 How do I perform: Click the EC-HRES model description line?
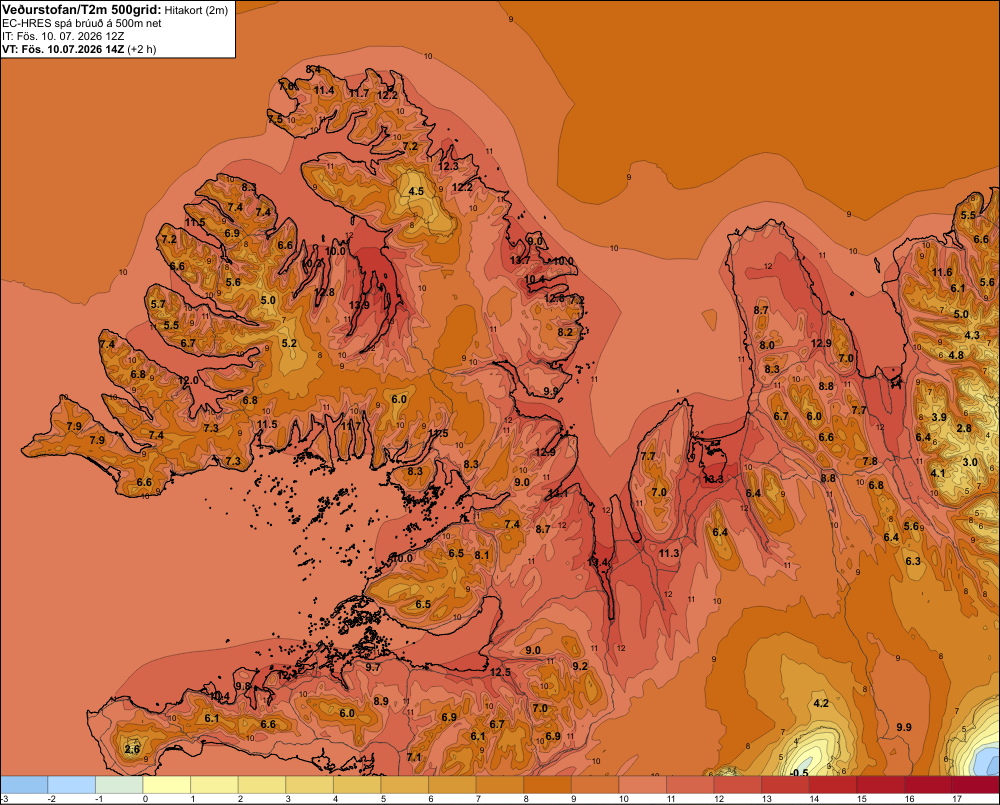click(x=82, y=23)
